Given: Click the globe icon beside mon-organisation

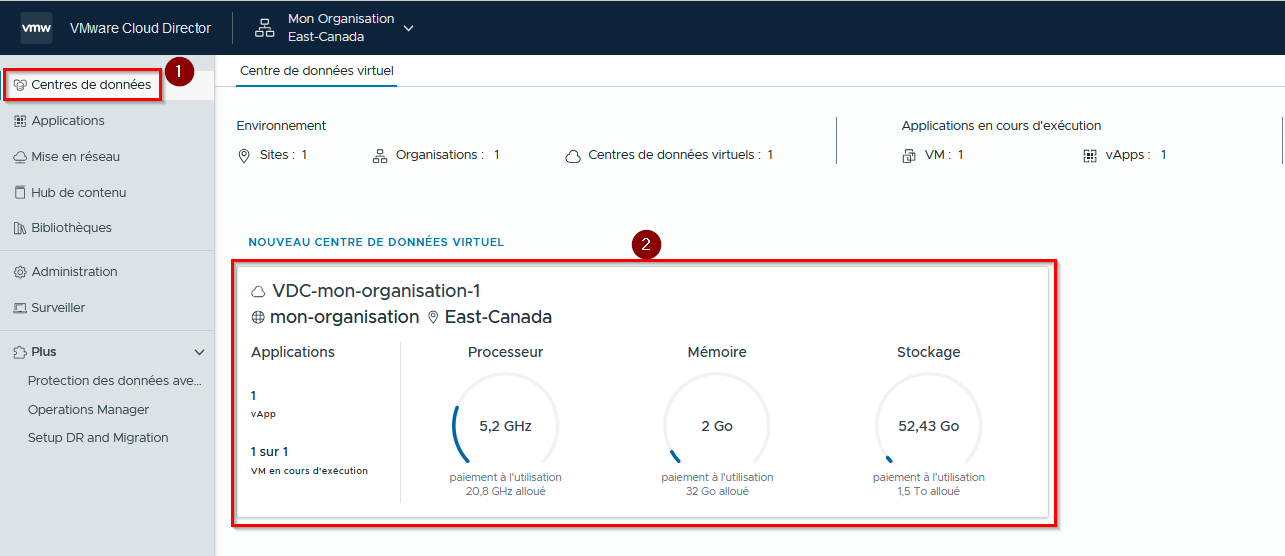Looking at the screenshot, I should (x=258, y=317).
